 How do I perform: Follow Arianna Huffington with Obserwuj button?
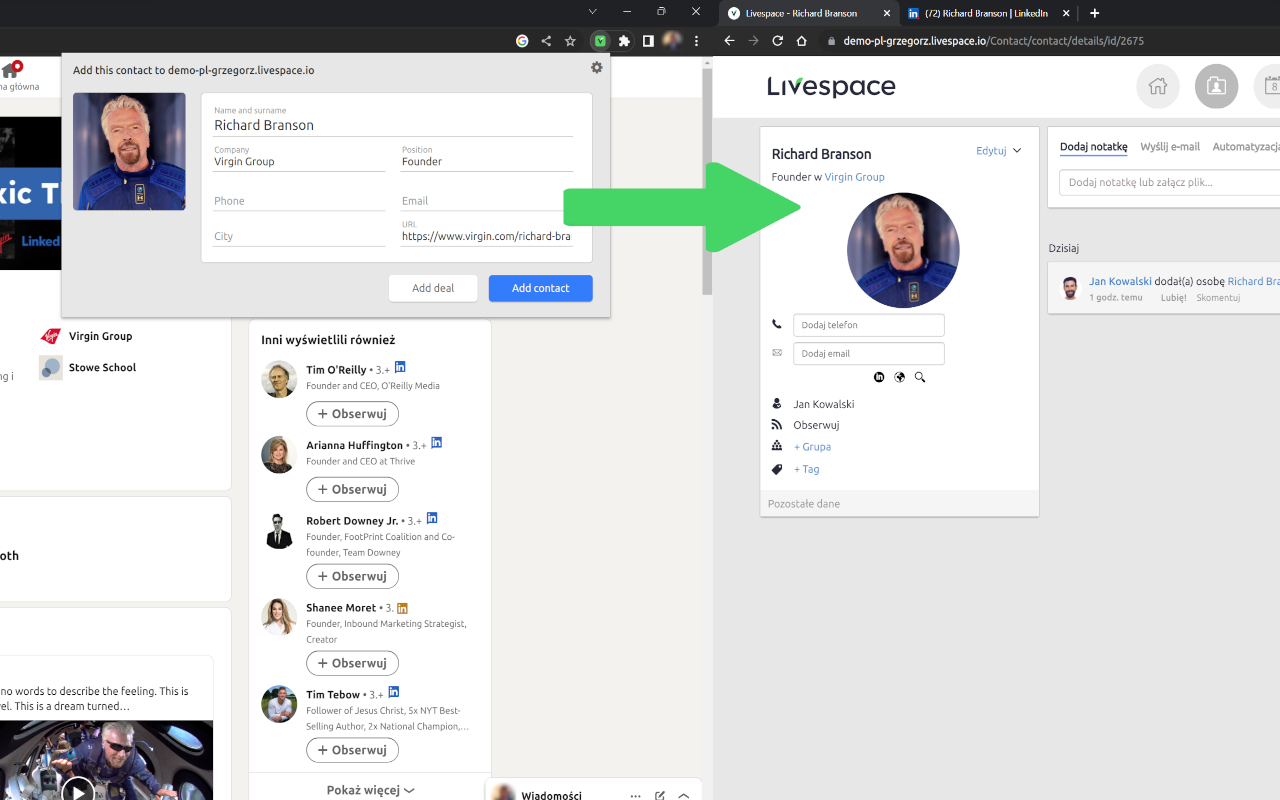click(x=352, y=489)
